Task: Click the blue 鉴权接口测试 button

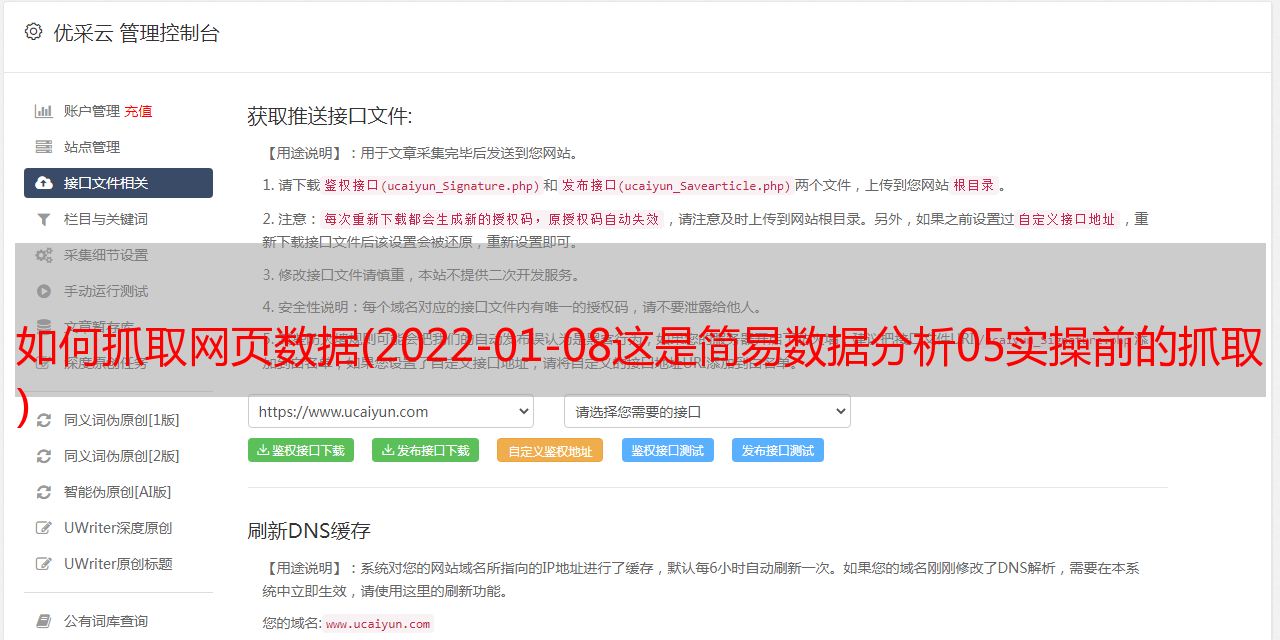Action: tap(668, 450)
